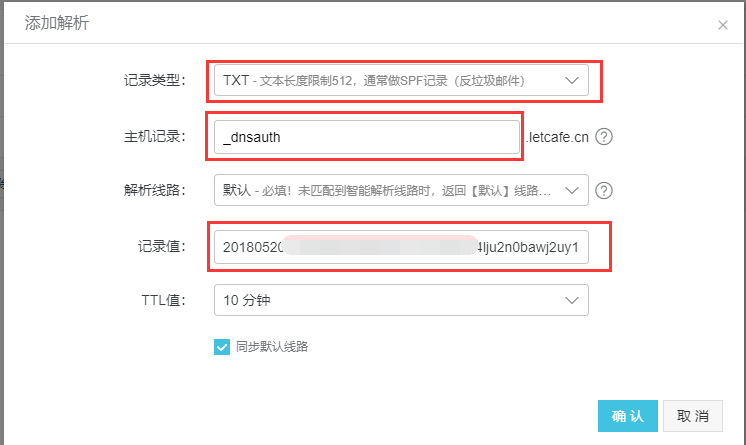Click the help icon beside 解析线路 dropdown

point(604,191)
